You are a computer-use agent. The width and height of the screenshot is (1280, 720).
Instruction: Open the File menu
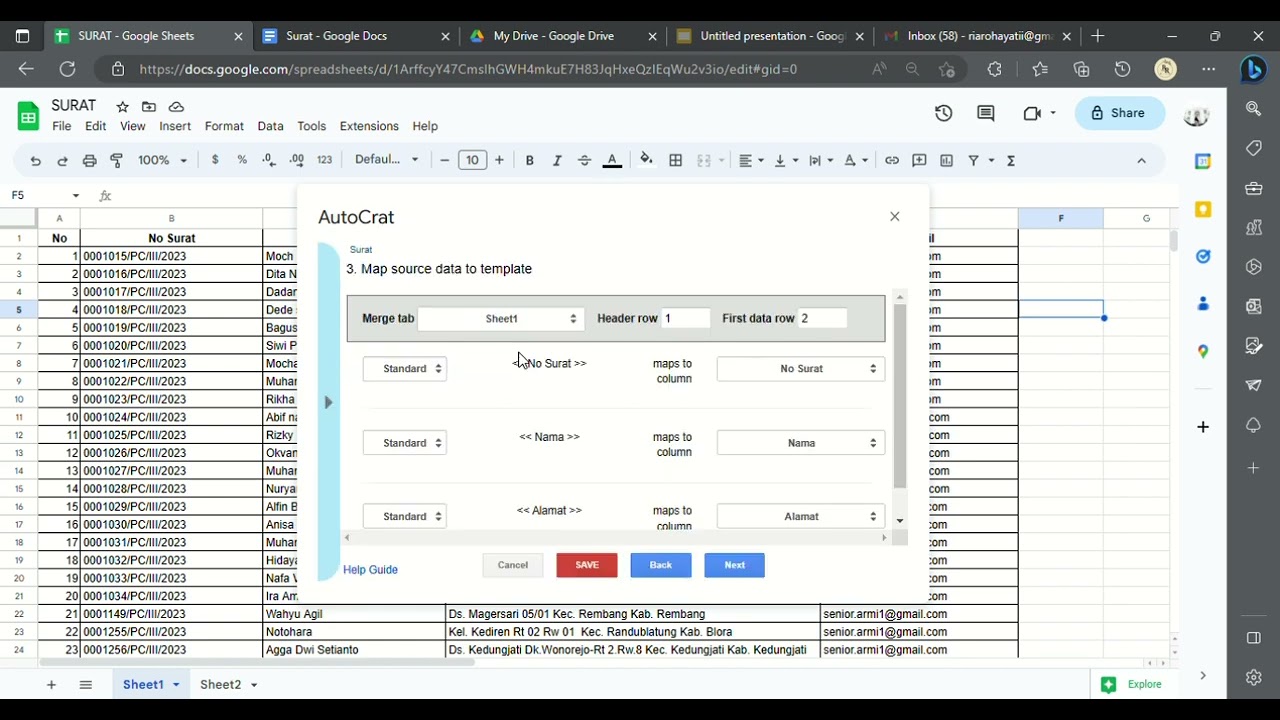coord(62,126)
